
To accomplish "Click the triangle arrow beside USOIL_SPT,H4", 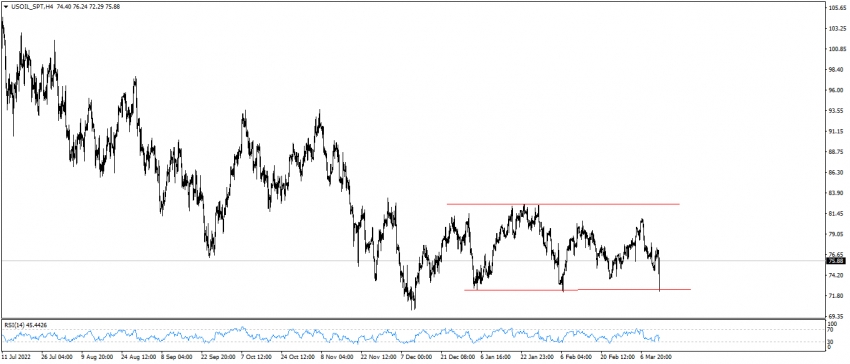I will [x=5, y=7].
